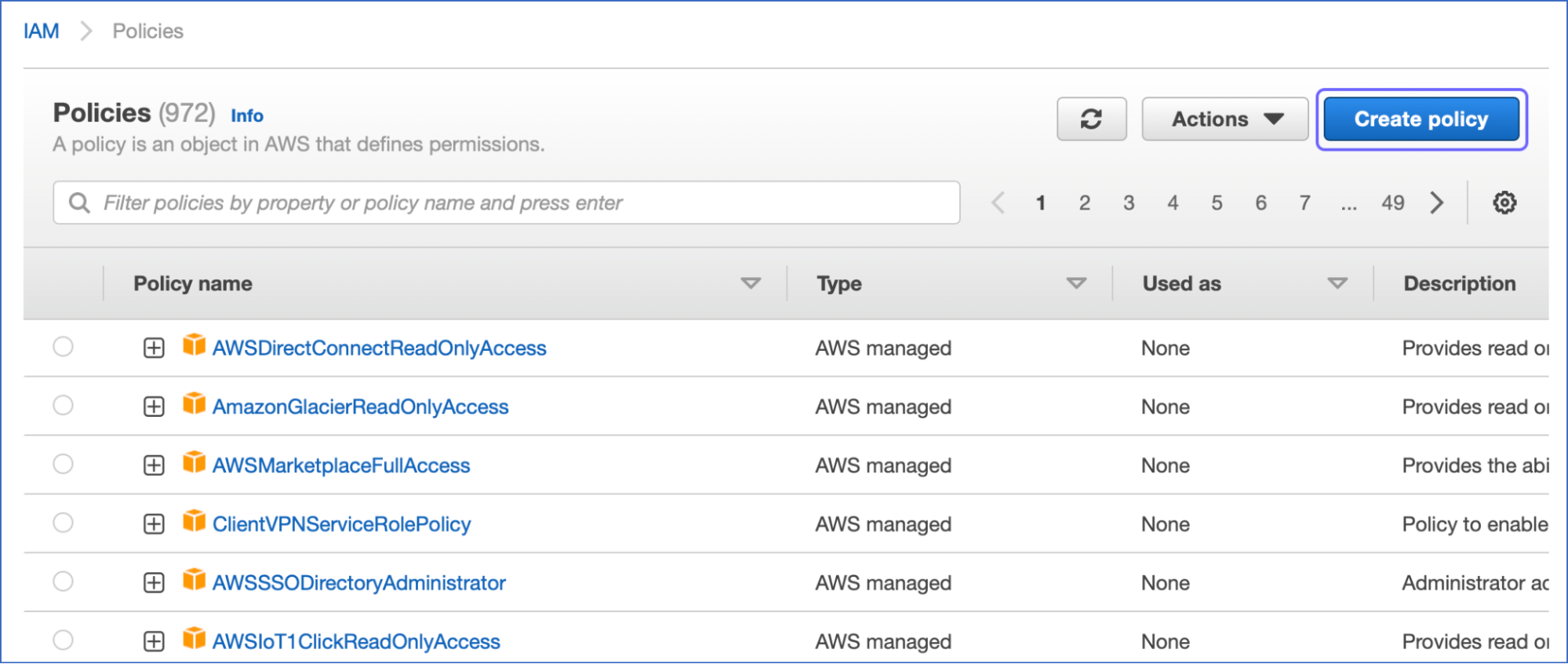This screenshot has width=1568, height=664.
Task: Click "None" used-as value for AmazonGlacierReadOnlyAccess
Action: point(1166,407)
